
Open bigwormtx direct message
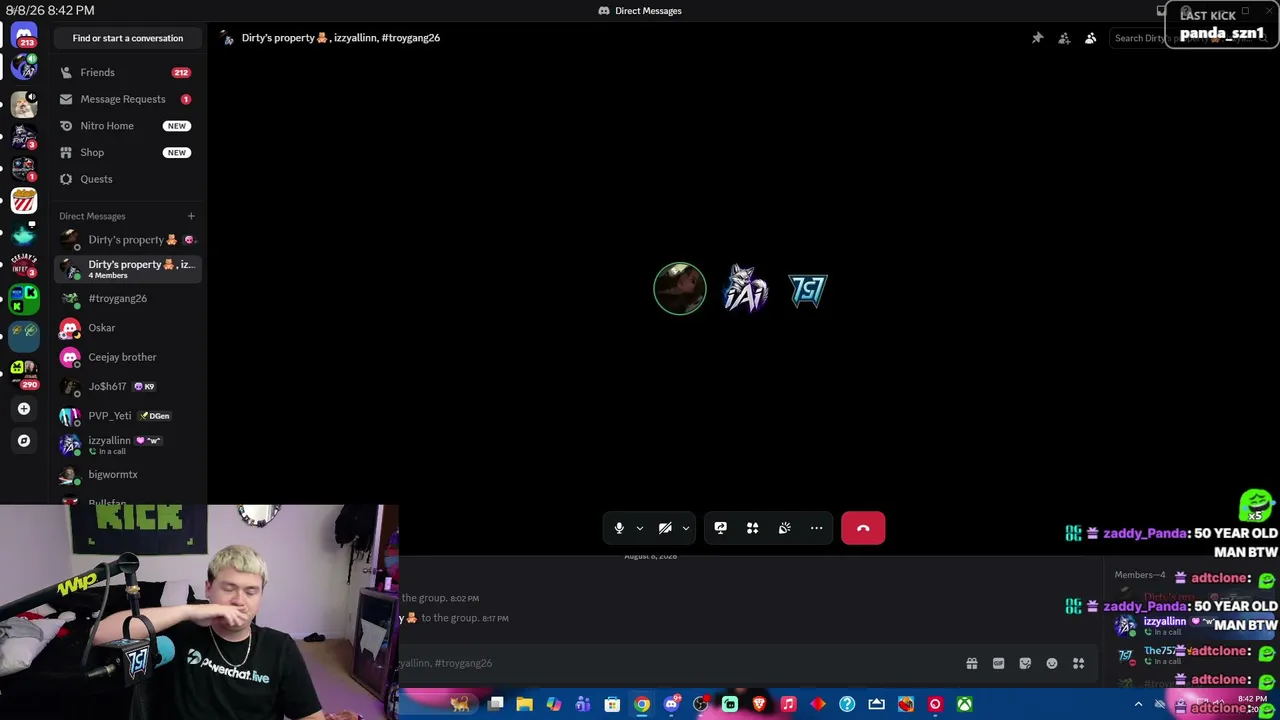pyautogui.click(x=128, y=474)
